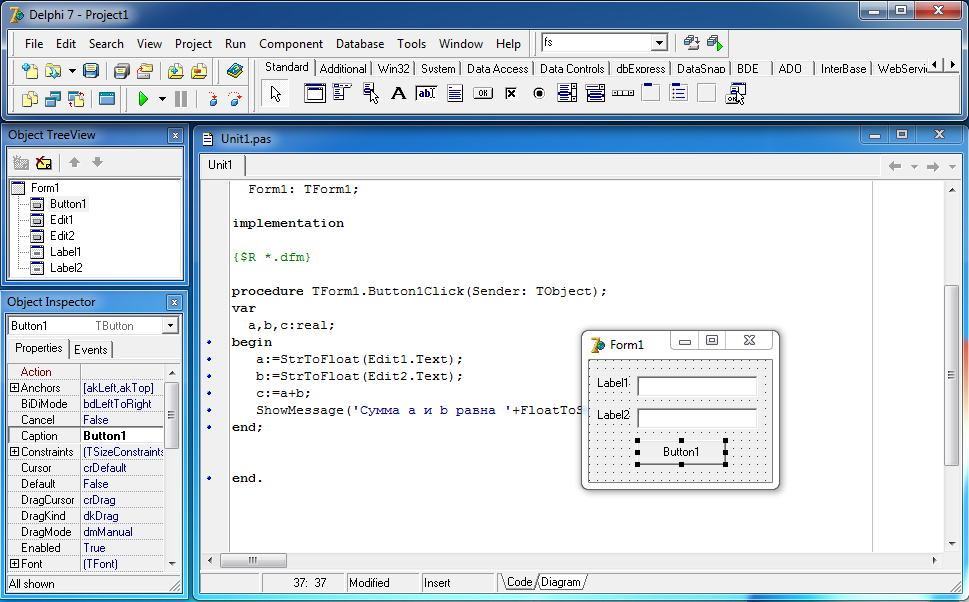Click the Open Project toolbar icon

click(x=145, y=71)
